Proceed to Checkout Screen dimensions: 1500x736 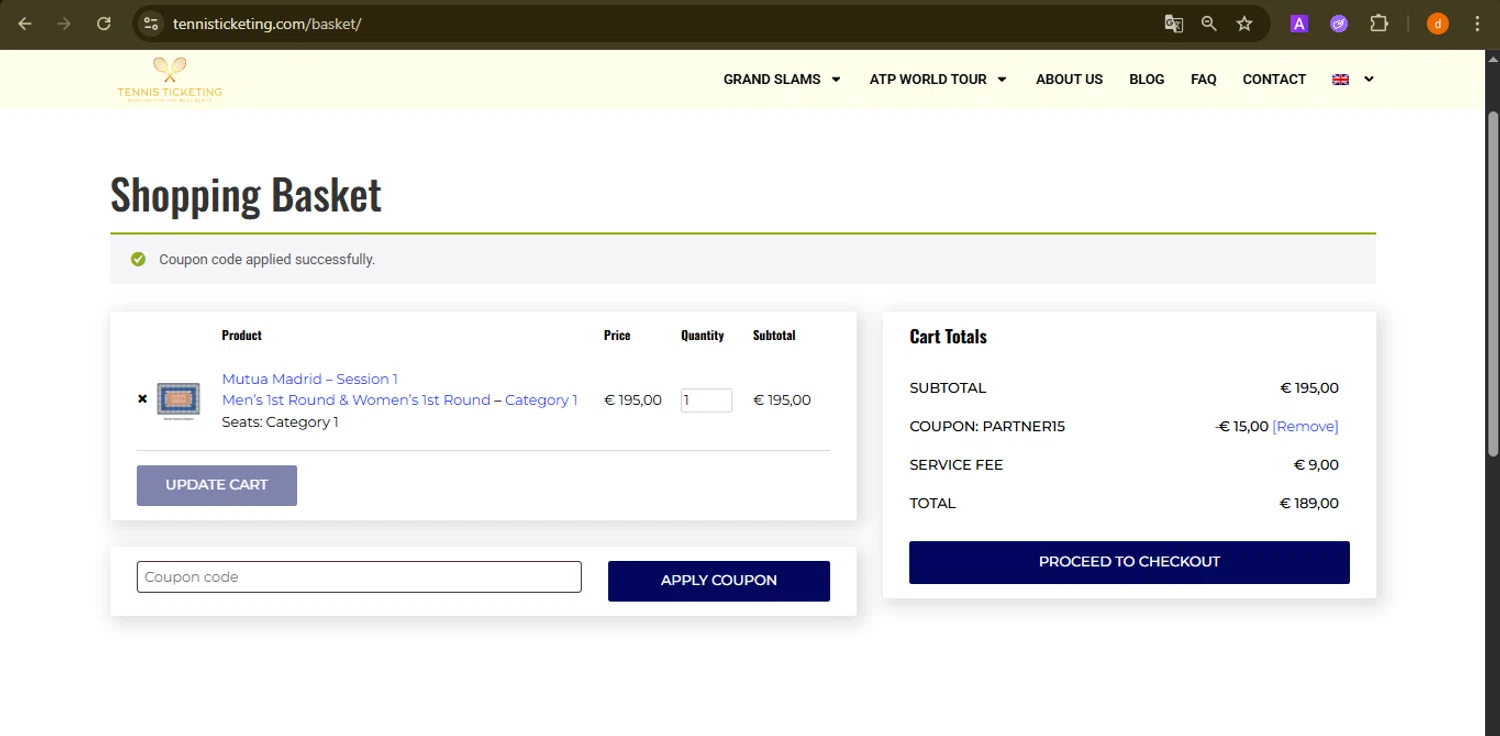[x=1129, y=562]
